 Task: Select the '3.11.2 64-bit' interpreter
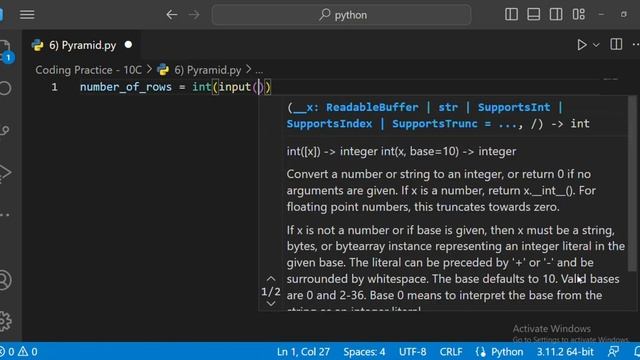[565, 352]
